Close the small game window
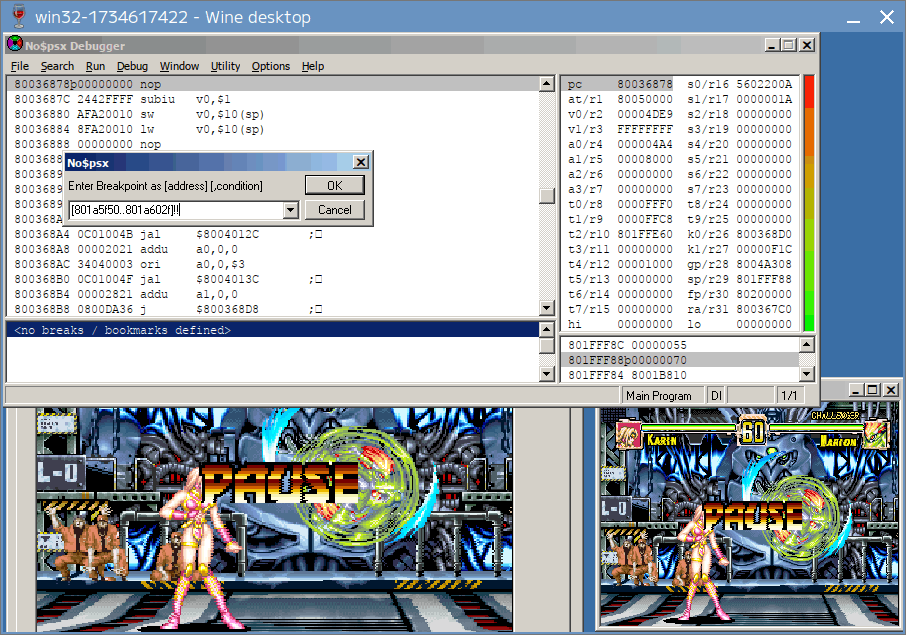 (891, 390)
